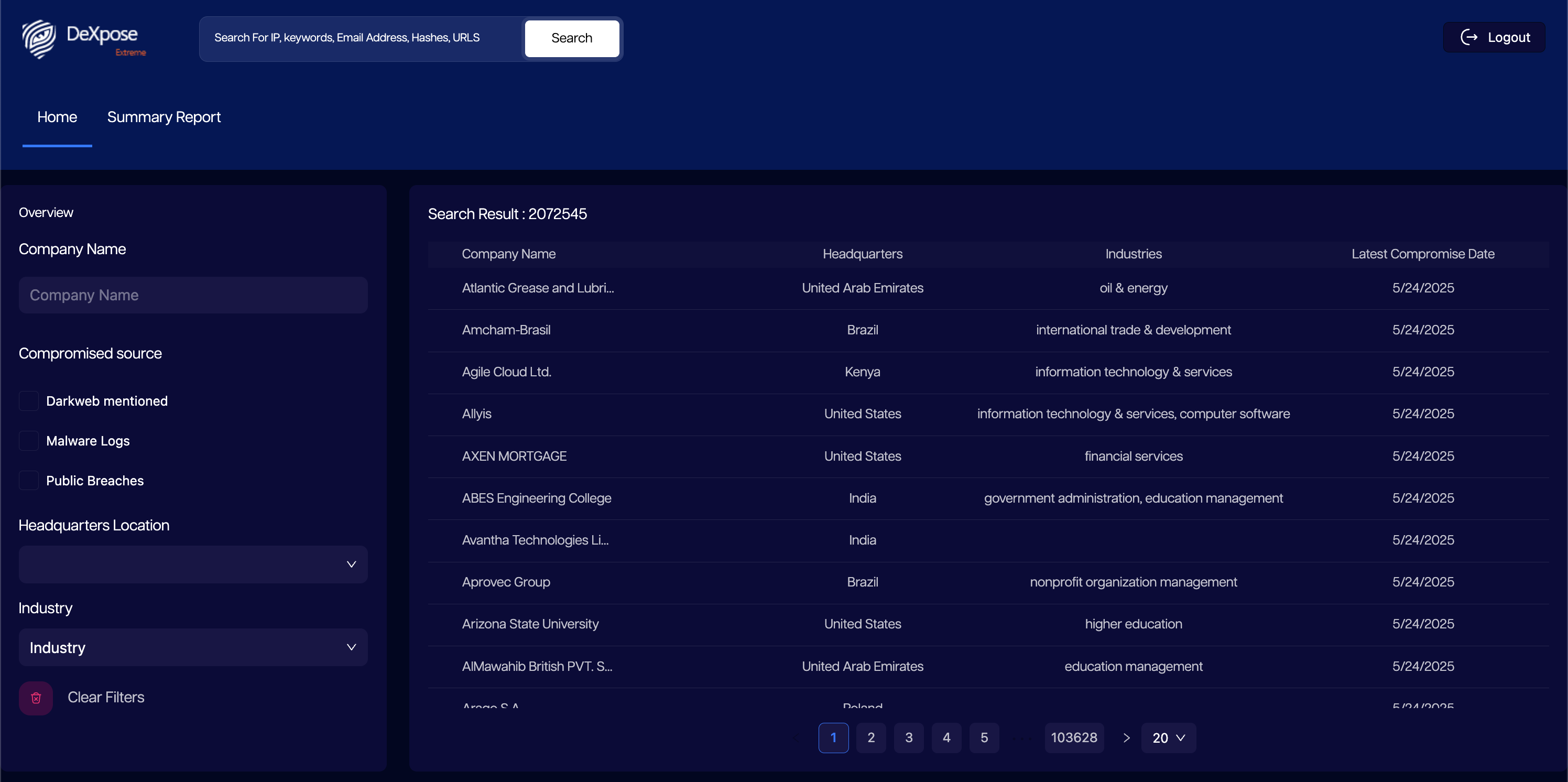Click the Company Name filter input
Screen dimensions: 1568x782
point(193,295)
